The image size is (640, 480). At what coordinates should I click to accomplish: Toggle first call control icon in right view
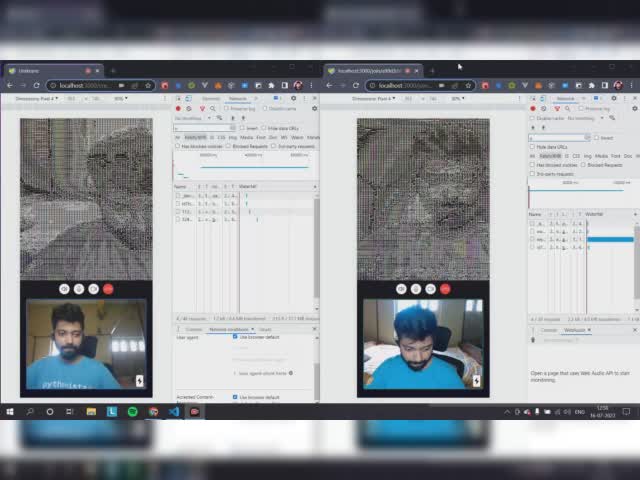click(x=401, y=289)
